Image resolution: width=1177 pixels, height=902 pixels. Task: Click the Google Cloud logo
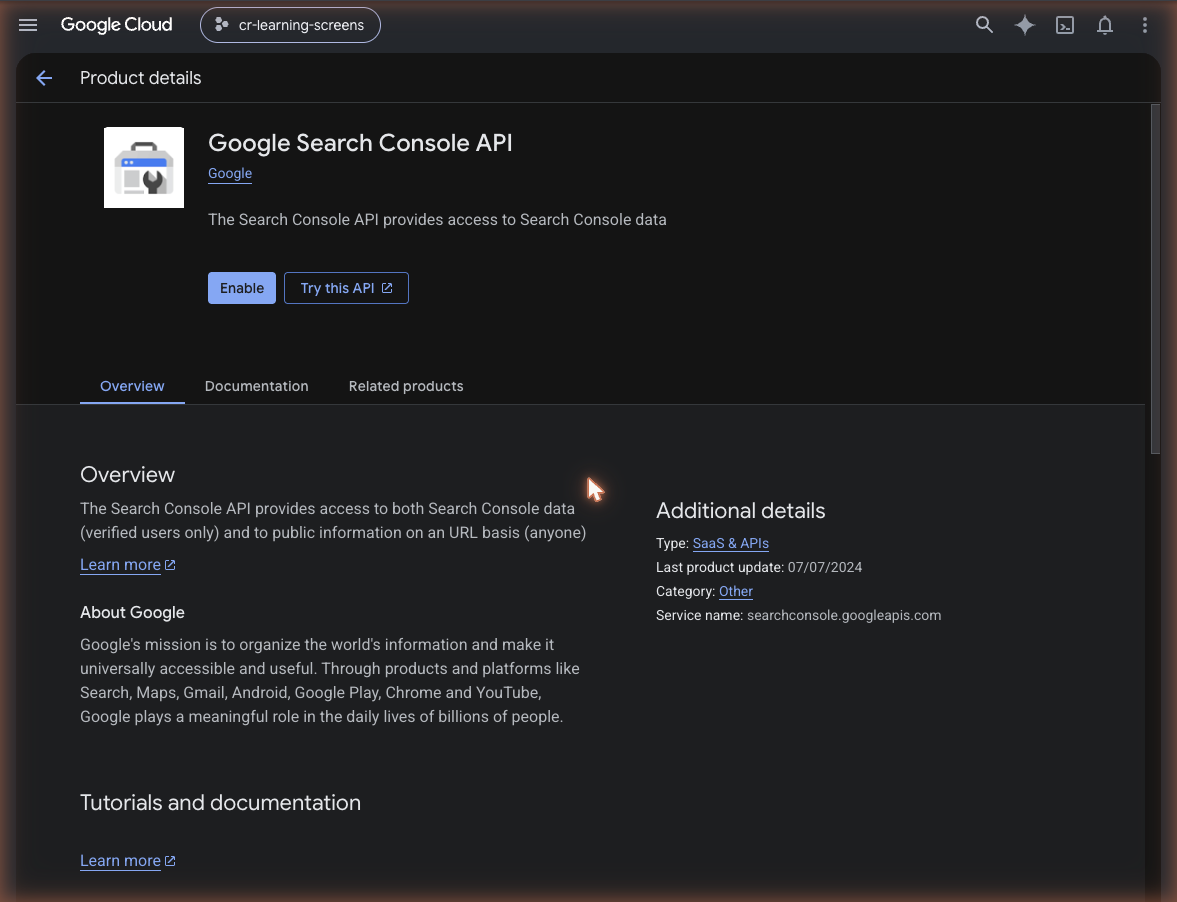point(116,25)
